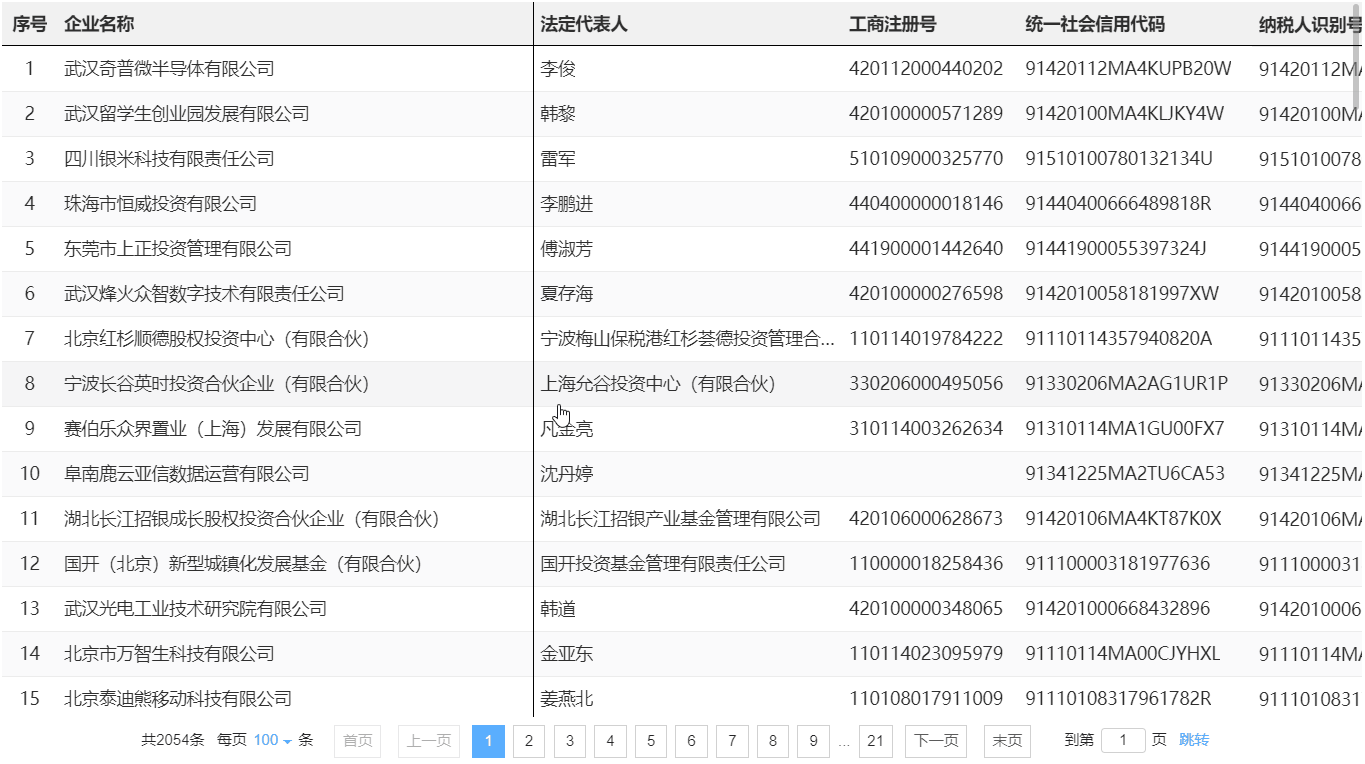Open page 5 of company results
This screenshot has width=1365, height=764.
[650, 741]
